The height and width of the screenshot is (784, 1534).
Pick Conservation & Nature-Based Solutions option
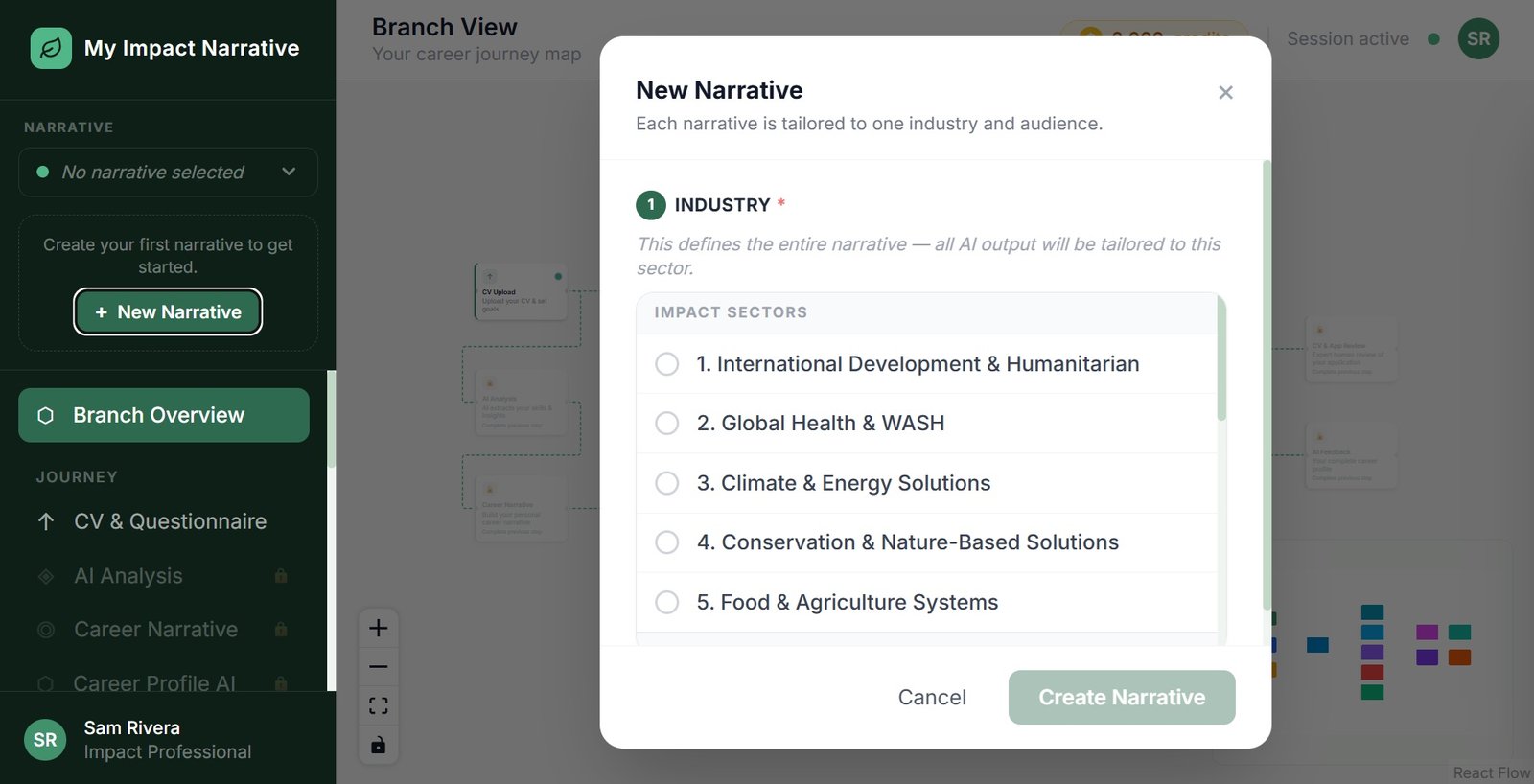click(x=667, y=542)
